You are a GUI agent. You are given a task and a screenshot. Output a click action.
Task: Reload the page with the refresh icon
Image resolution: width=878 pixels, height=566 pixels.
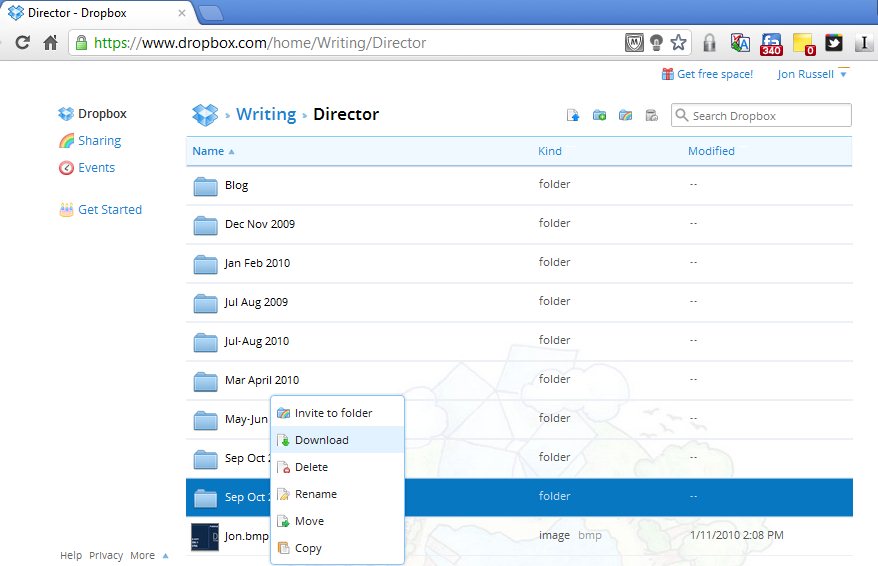pos(22,43)
